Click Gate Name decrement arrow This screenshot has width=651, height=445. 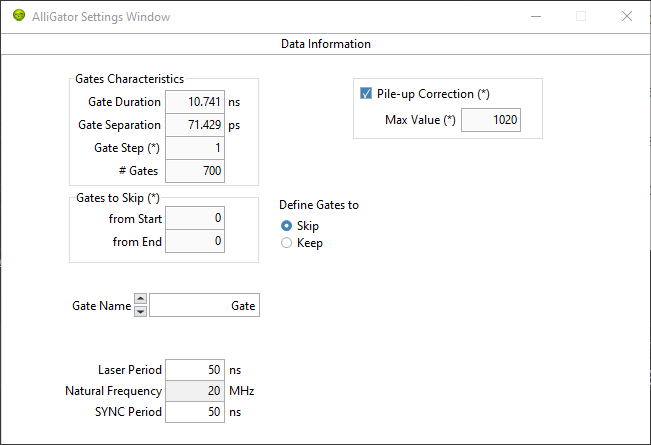[141, 311]
